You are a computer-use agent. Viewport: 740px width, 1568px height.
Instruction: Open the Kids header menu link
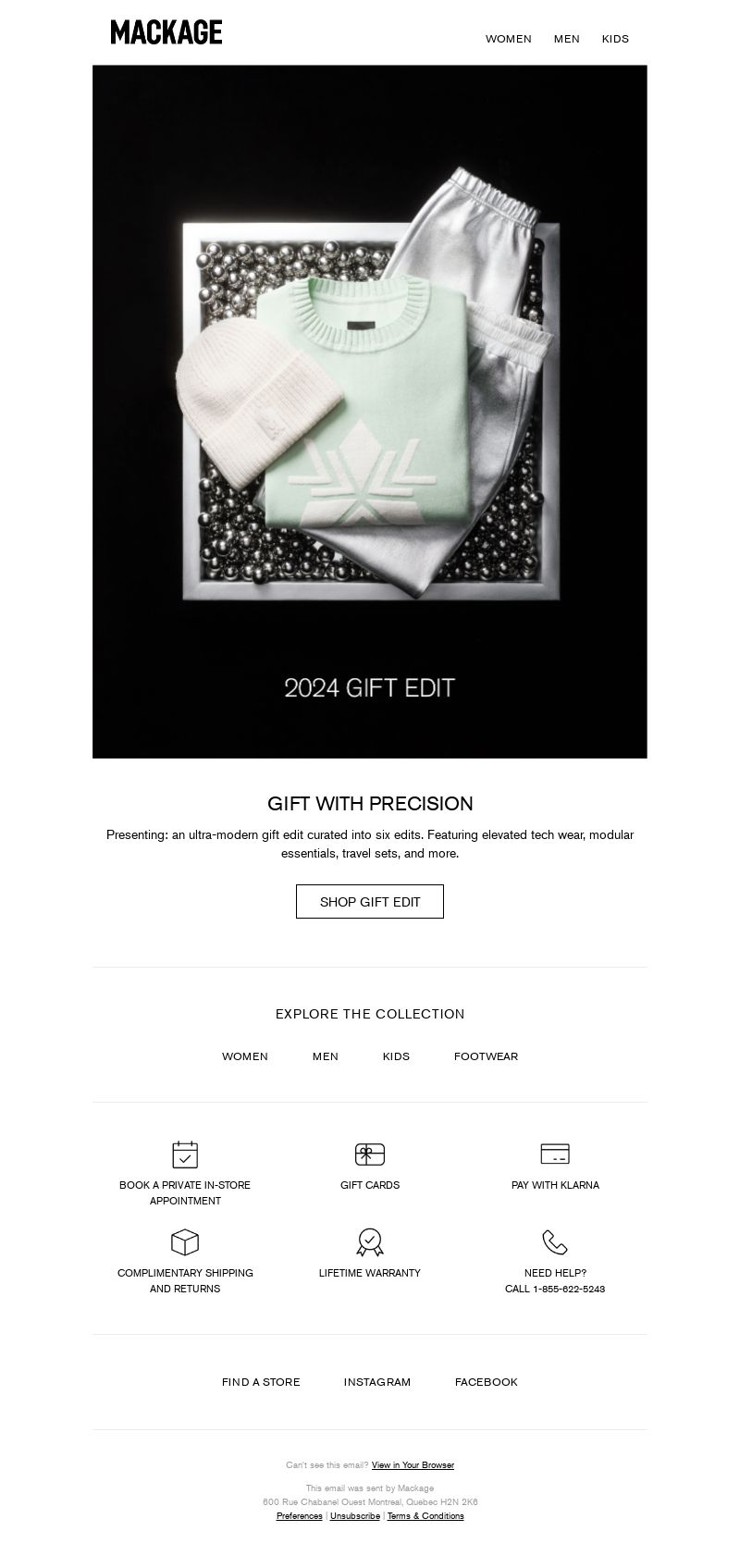coord(615,39)
